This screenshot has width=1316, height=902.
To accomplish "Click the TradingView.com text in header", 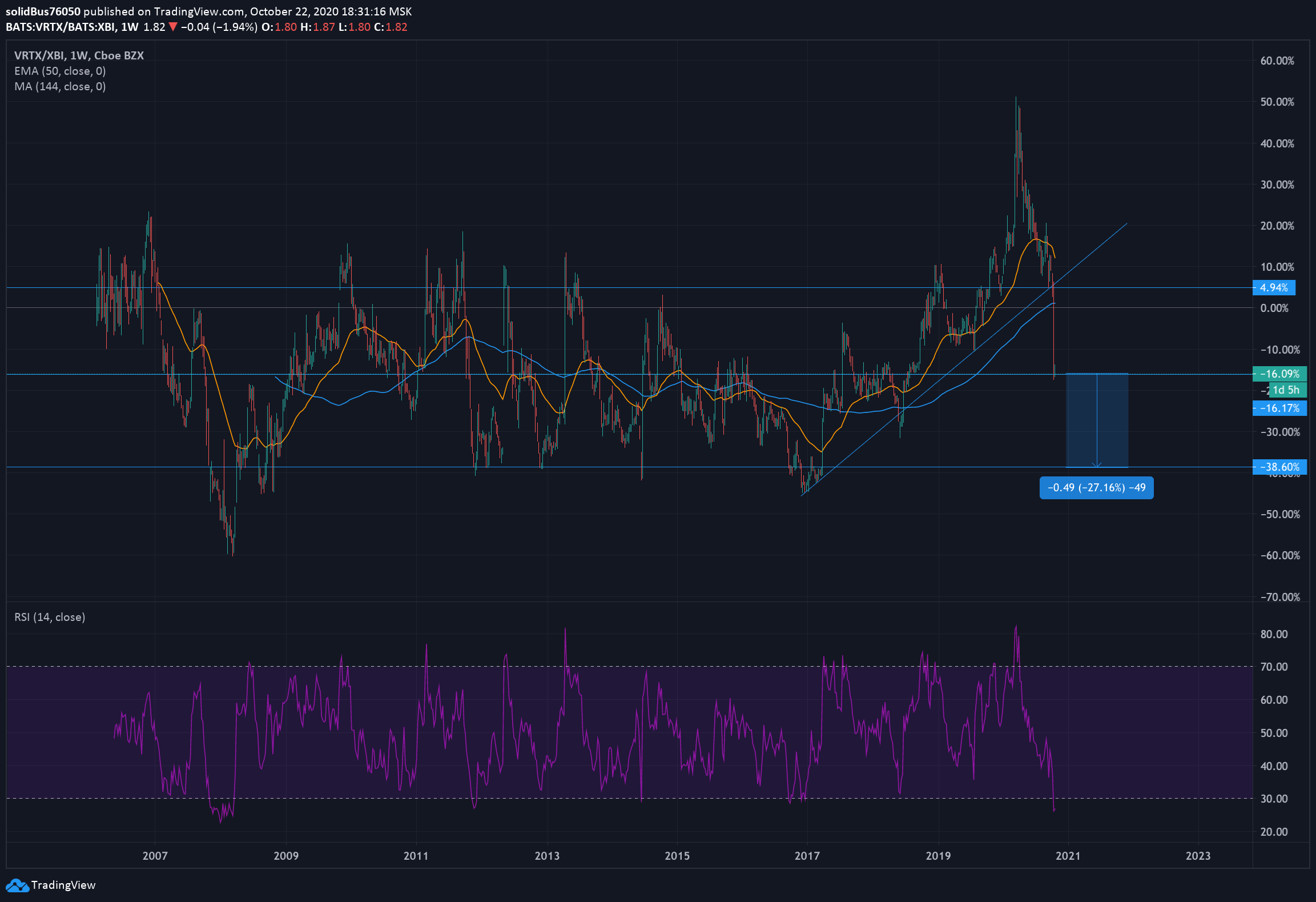I will 199,11.
